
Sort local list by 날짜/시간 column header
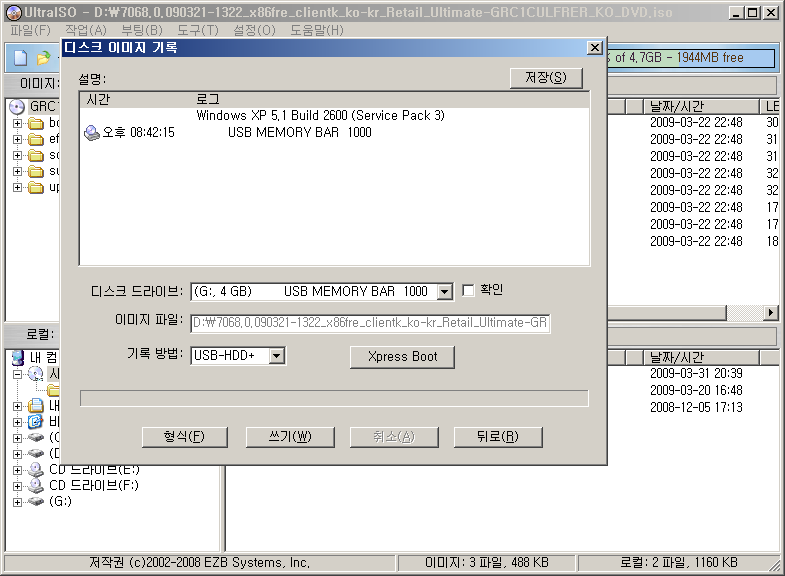point(701,357)
